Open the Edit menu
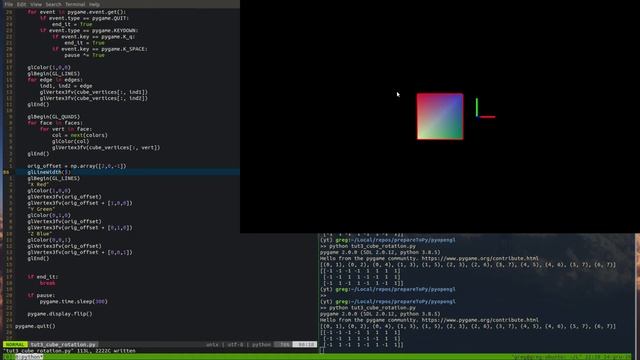The width and height of the screenshot is (640, 360). click(21, 4)
